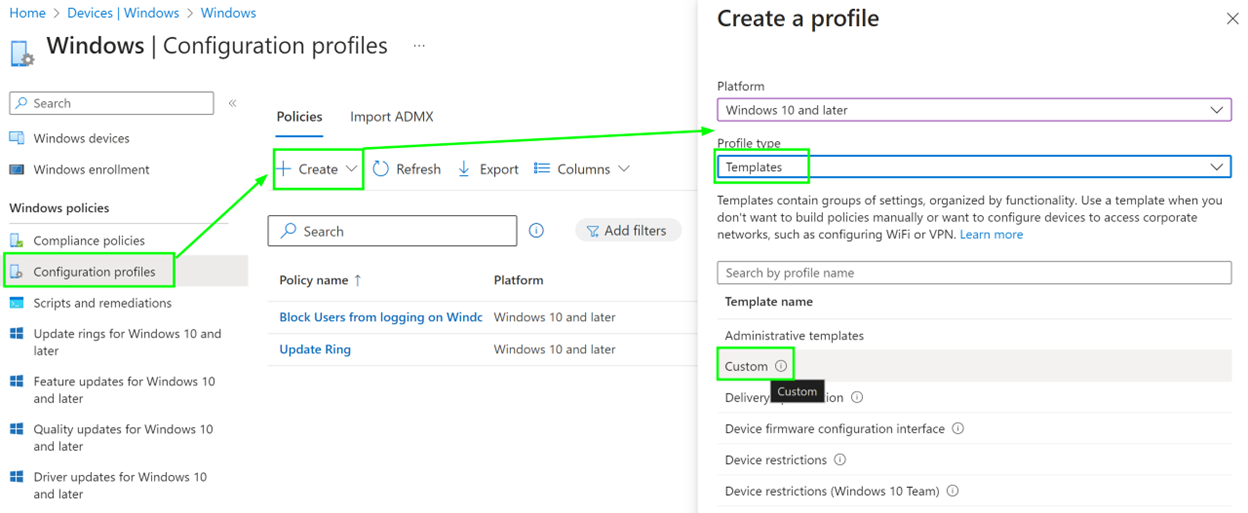The image size is (1248, 513).
Task: Open the Update Ring policy
Action: coord(315,349)
